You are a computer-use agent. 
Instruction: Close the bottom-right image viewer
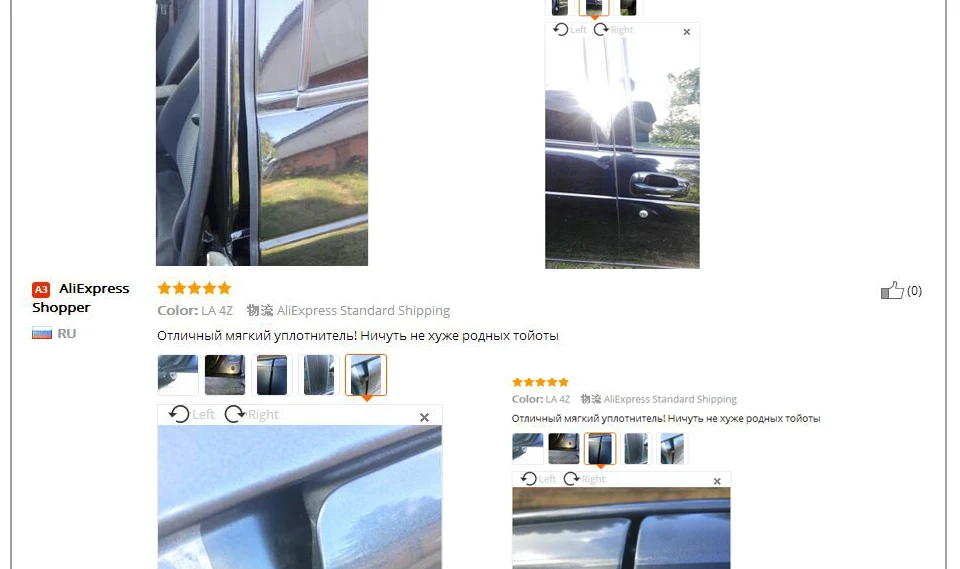tap(717, 481)
